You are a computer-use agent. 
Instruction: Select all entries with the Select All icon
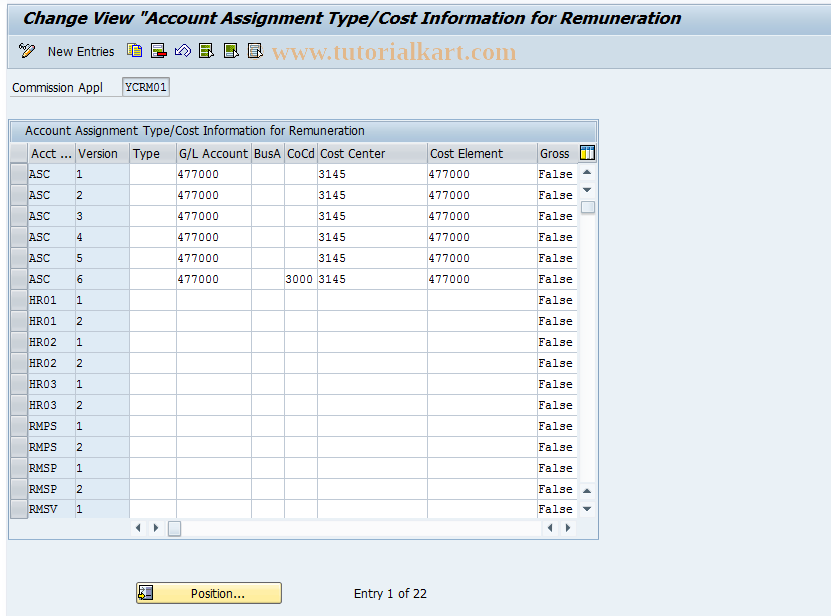[206, 51]
